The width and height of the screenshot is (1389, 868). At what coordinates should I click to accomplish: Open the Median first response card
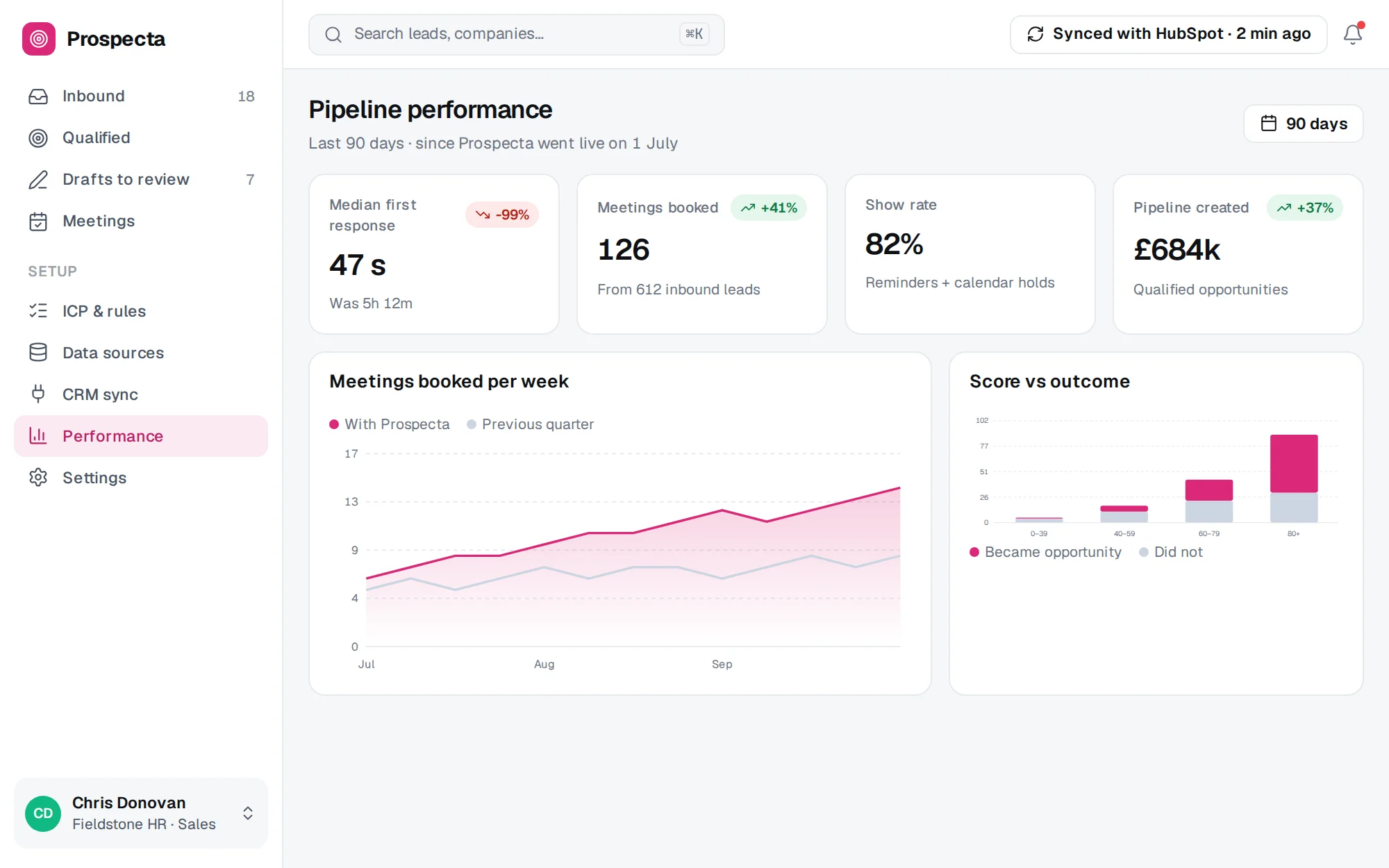coord(434,254)
